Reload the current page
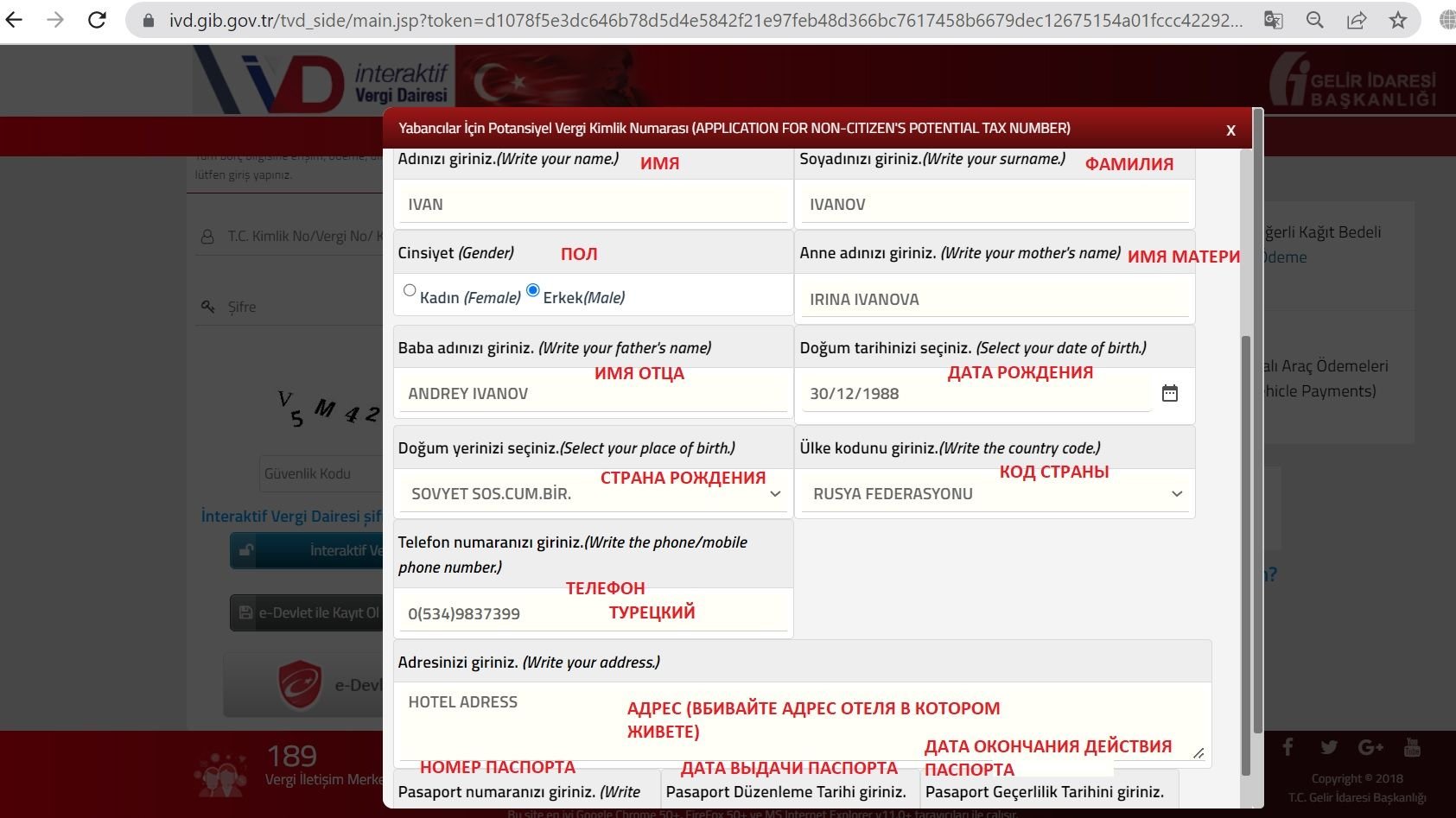Image resolution: width=1456 pixels, height=818 pixels. 98,19
